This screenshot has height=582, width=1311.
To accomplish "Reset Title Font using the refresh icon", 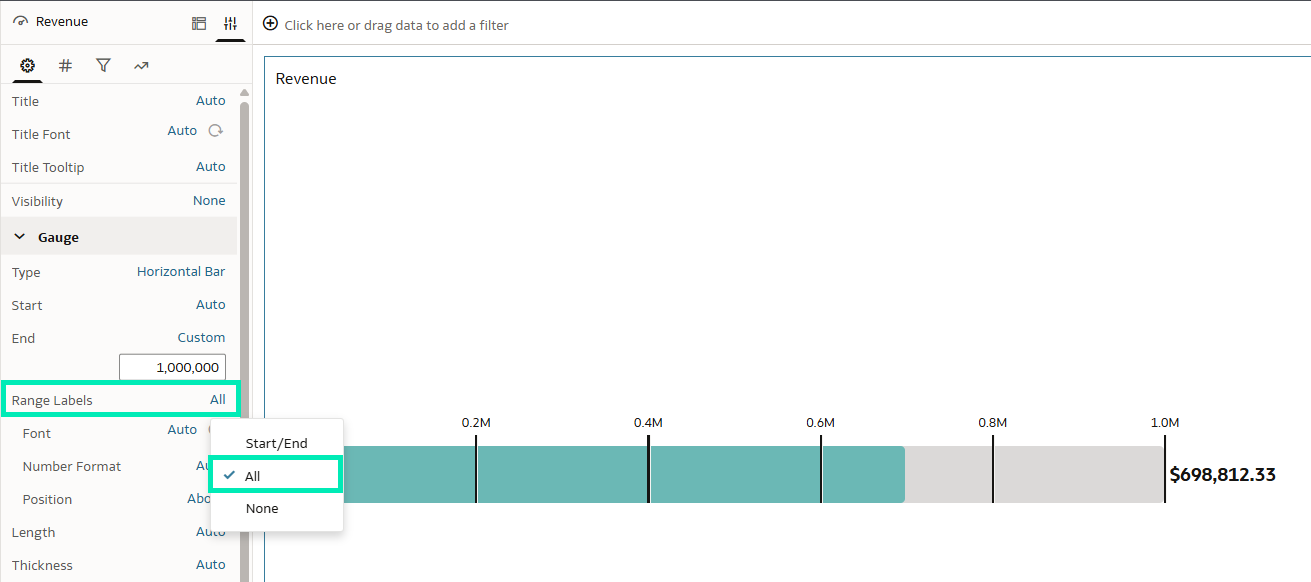I will click(x=215, y=131).
